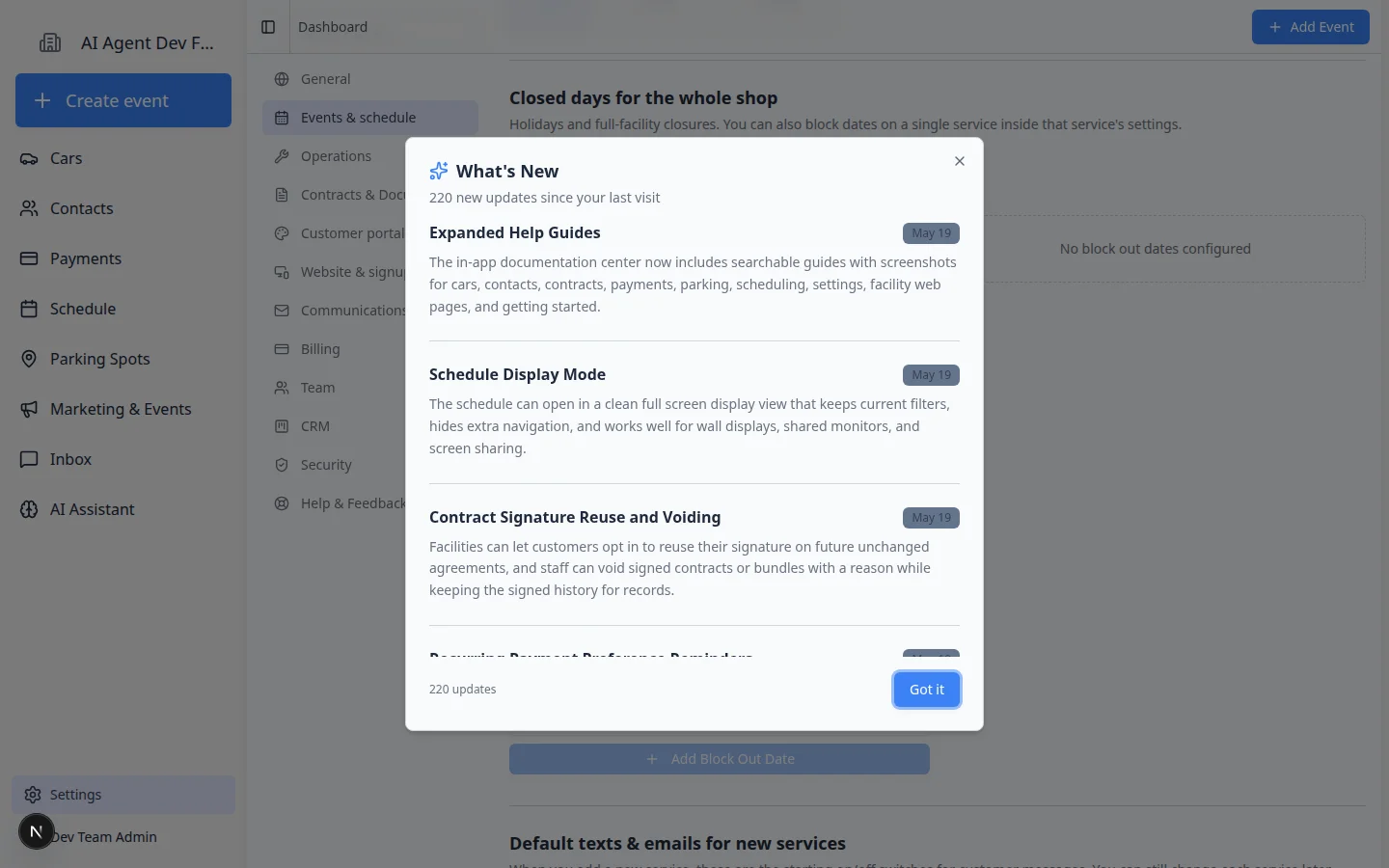1389x868 pixels.
Task: Click the monitor icon beside Website & signup
Action: point(282,272)
